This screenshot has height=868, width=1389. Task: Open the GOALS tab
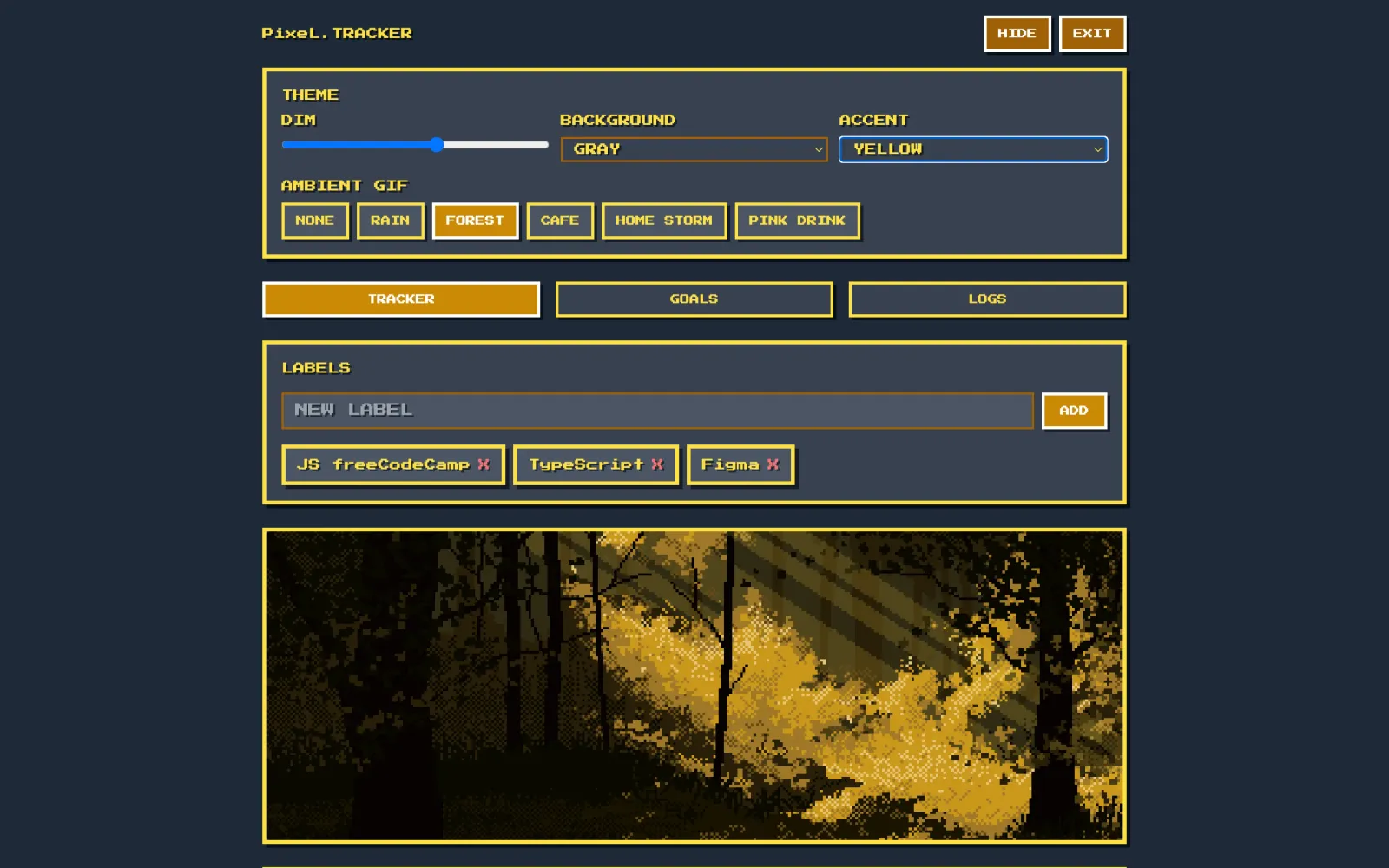(x=694, y=299)
